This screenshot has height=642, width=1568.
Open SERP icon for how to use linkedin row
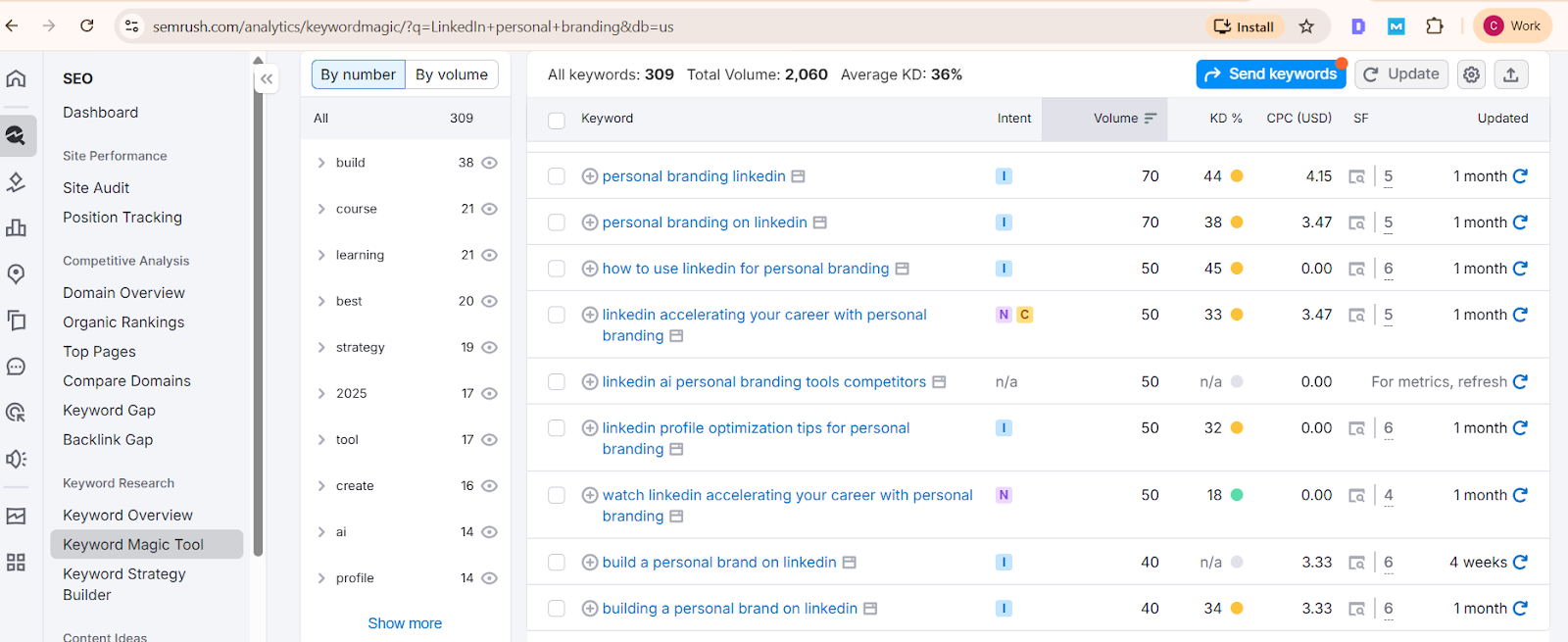pos(1357,269)
